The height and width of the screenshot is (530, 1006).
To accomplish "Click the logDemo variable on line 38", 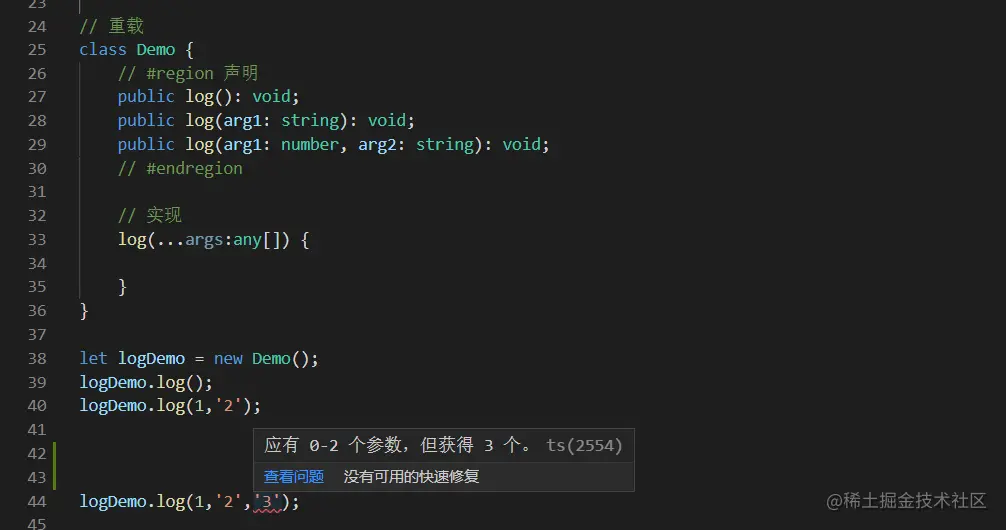I will coord(151,359).
